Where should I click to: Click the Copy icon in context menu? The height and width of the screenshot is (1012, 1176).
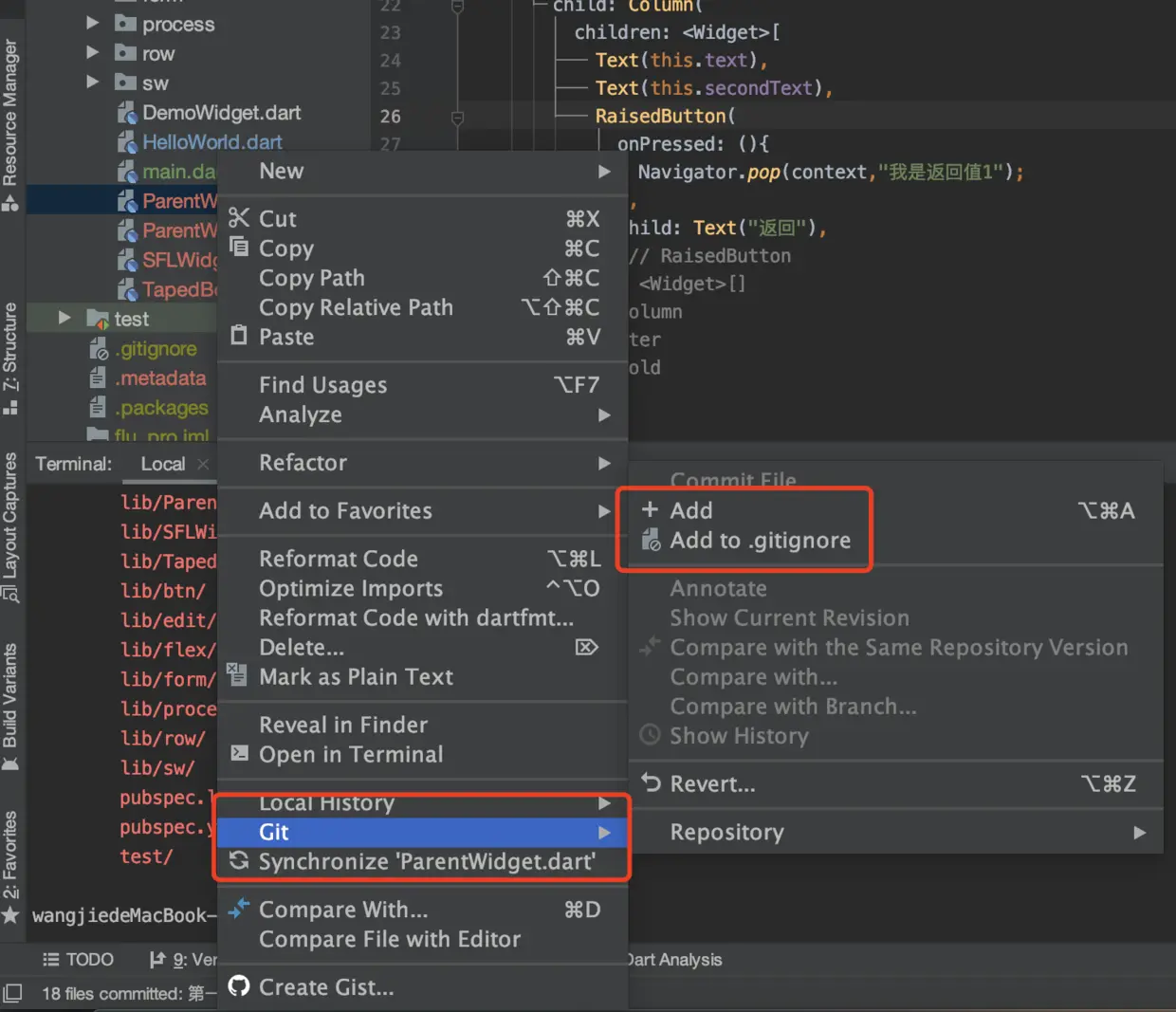click(239, 248)
